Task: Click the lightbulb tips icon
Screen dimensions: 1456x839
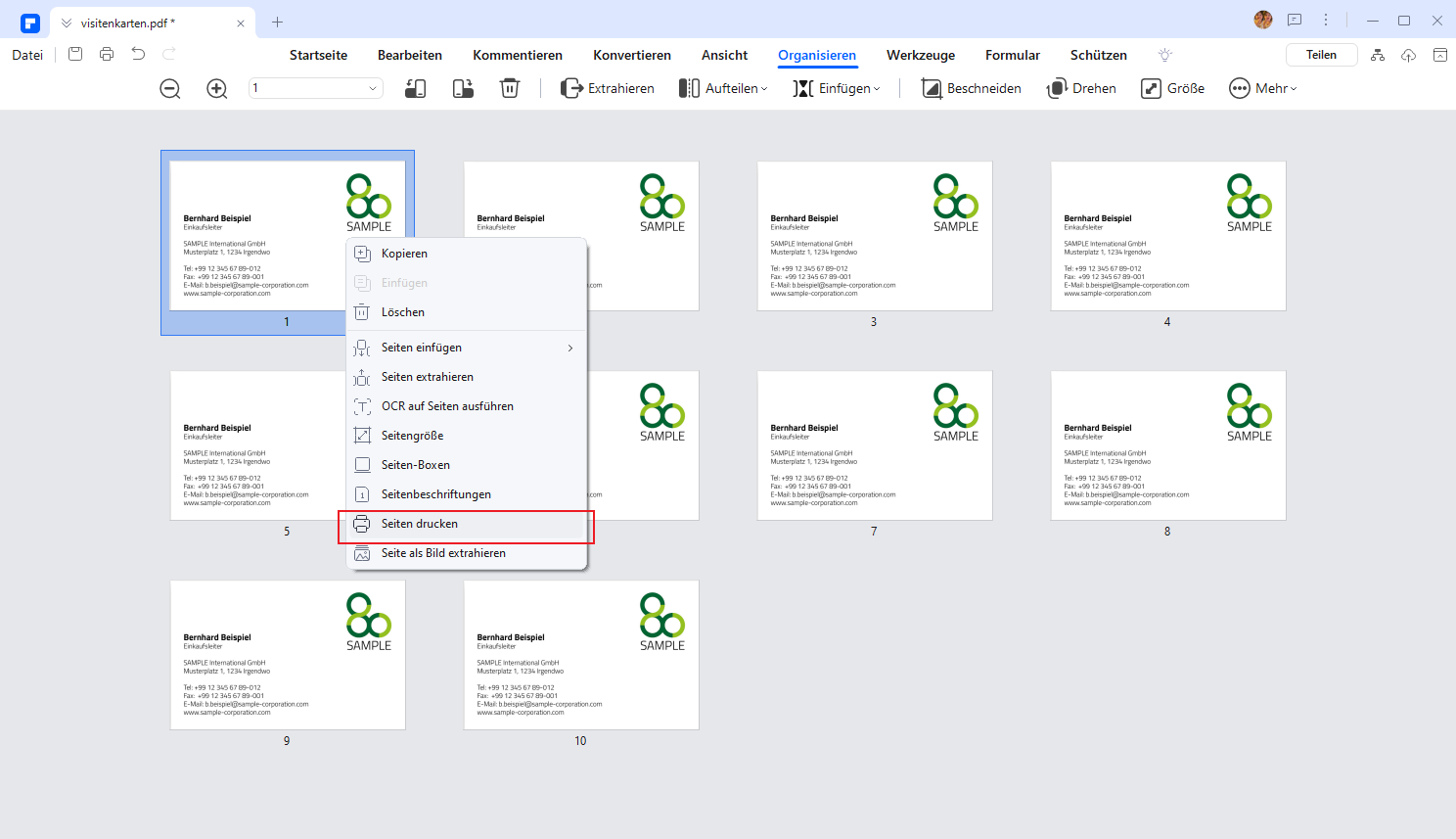Action: click(1164, 55)
